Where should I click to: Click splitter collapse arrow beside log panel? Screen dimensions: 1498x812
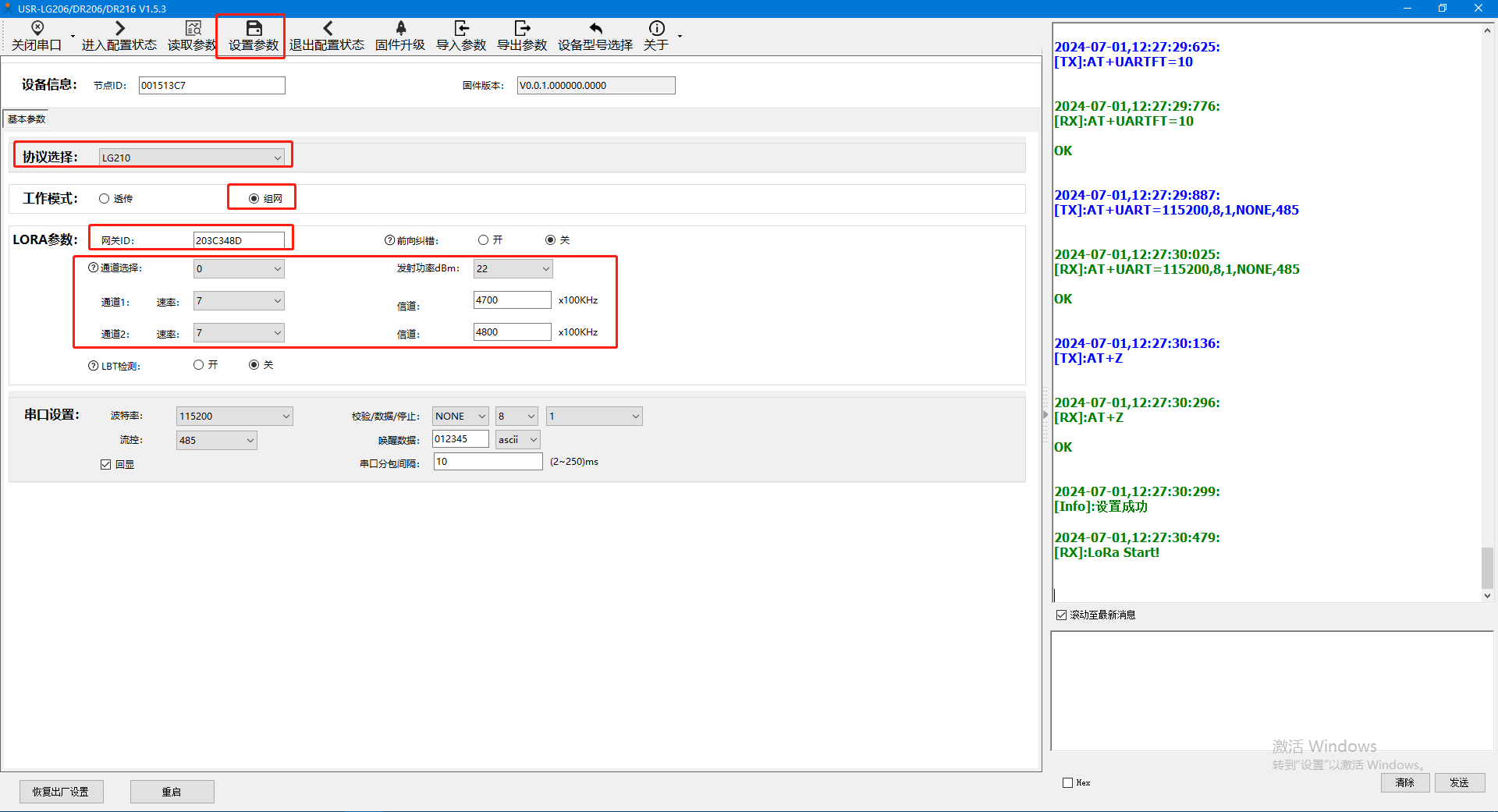pyautogui.click(x=1045, y=415)
